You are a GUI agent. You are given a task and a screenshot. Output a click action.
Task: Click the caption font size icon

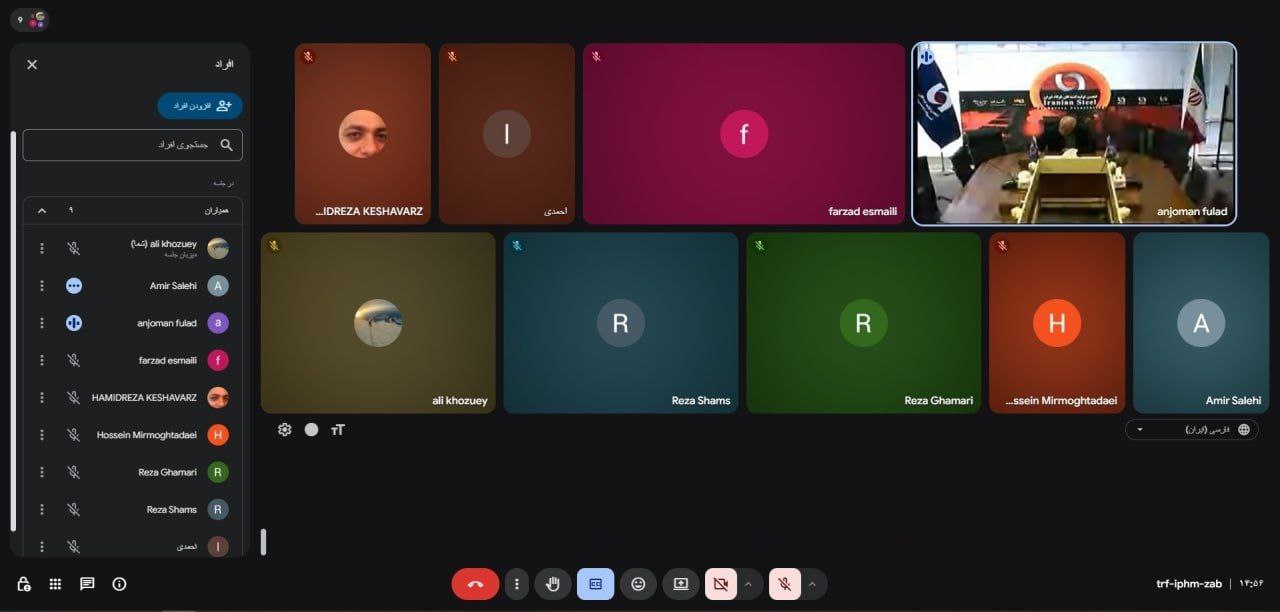[x=338, y=429]
